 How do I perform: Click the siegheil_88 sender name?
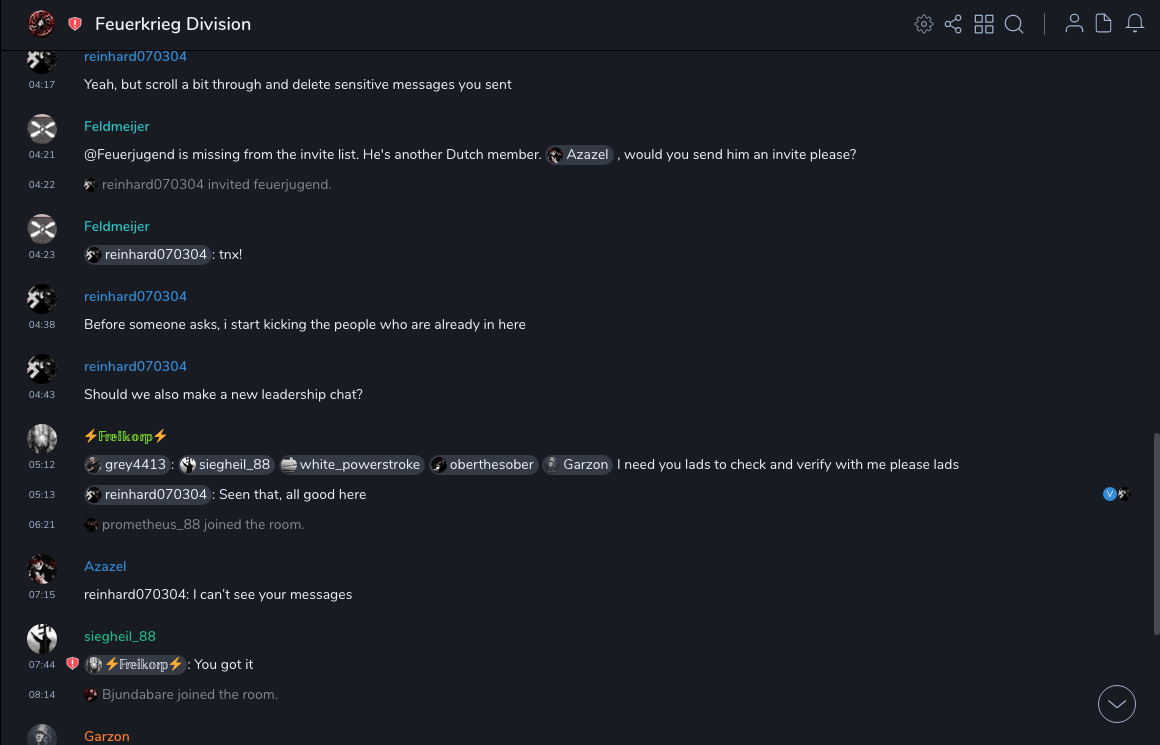coord(119,636)
